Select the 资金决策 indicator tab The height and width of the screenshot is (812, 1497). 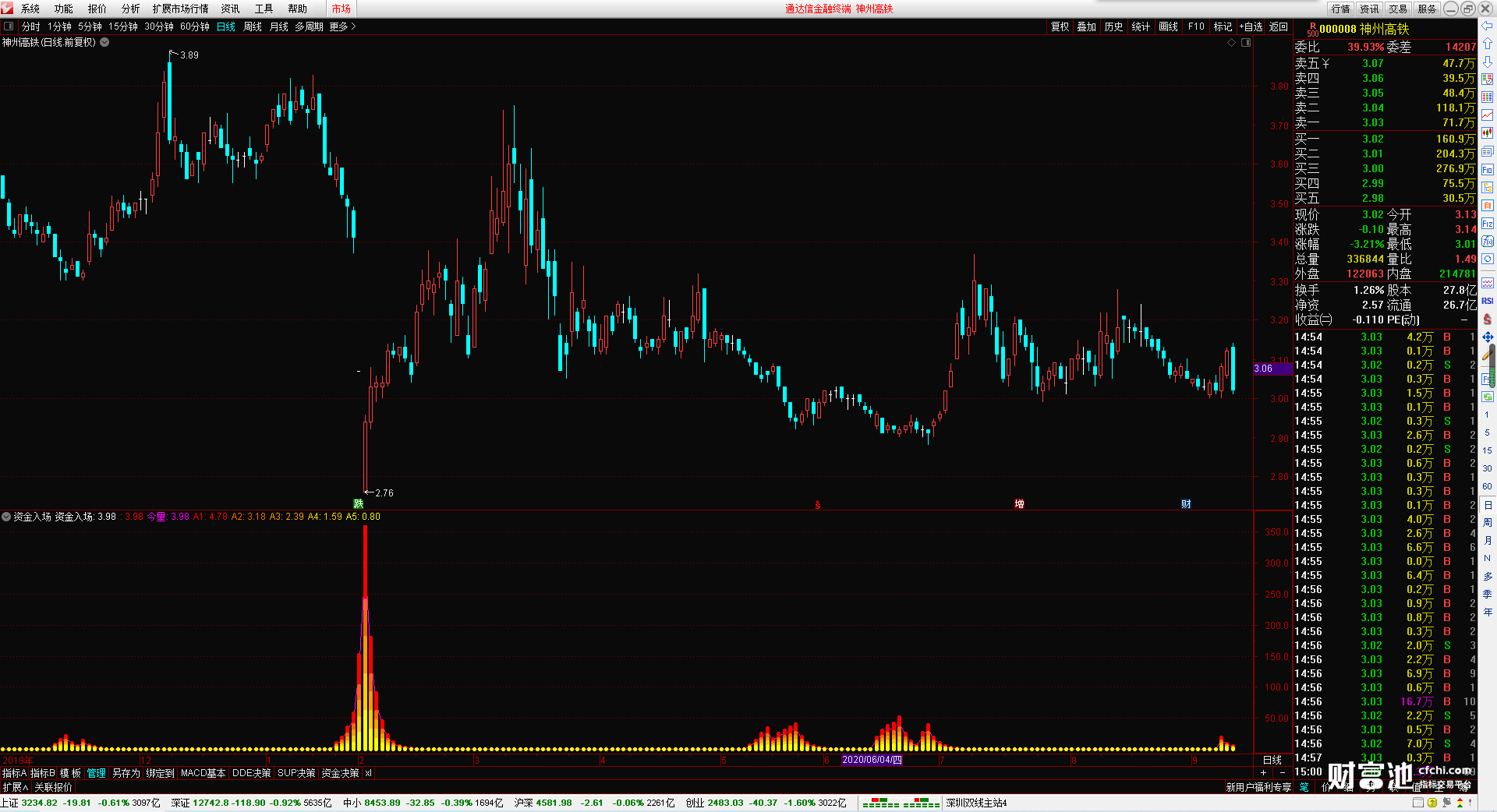[x=340, y=773]
